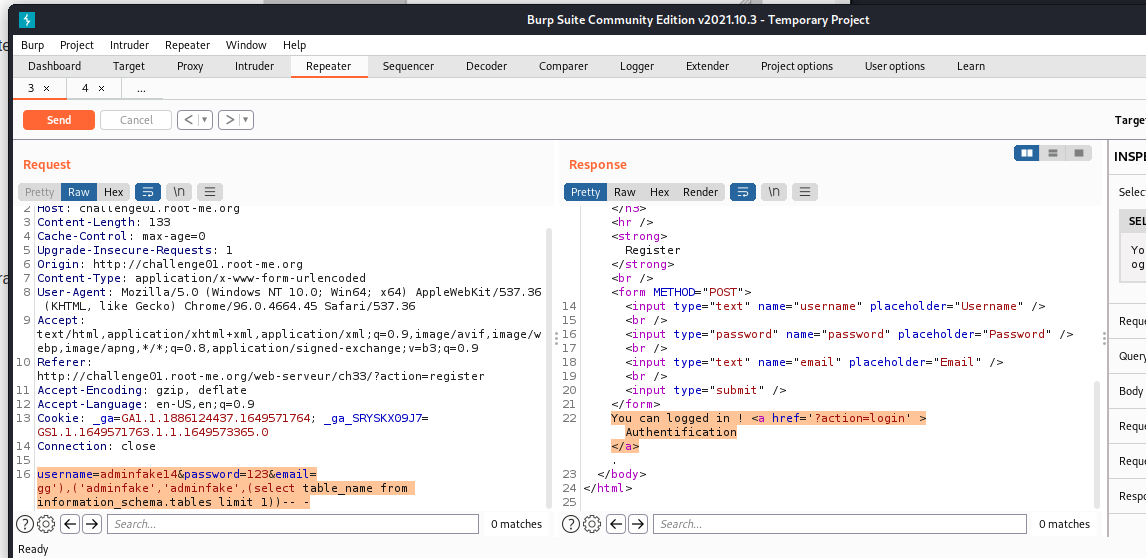This screenshot has width=1146, height=558.
Task: Go to previous match in Request search
Action: (x=69, y=524)
